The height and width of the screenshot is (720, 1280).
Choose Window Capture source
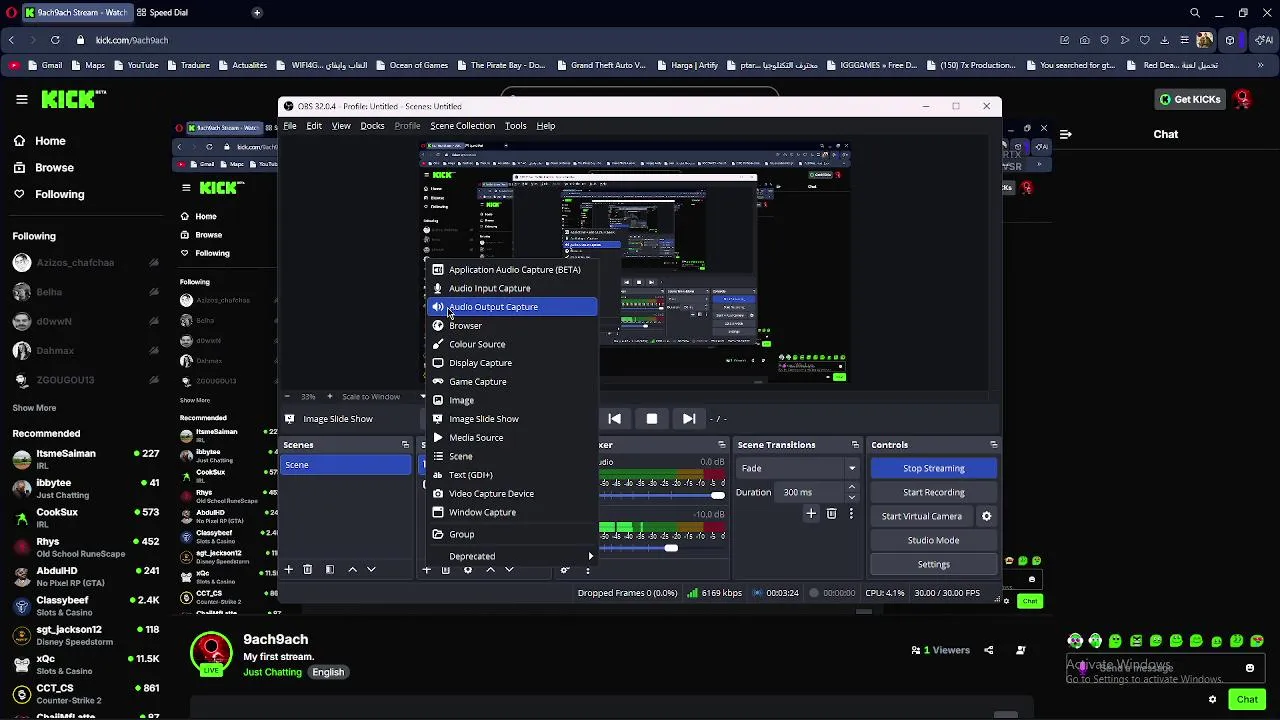coord(512,512)
